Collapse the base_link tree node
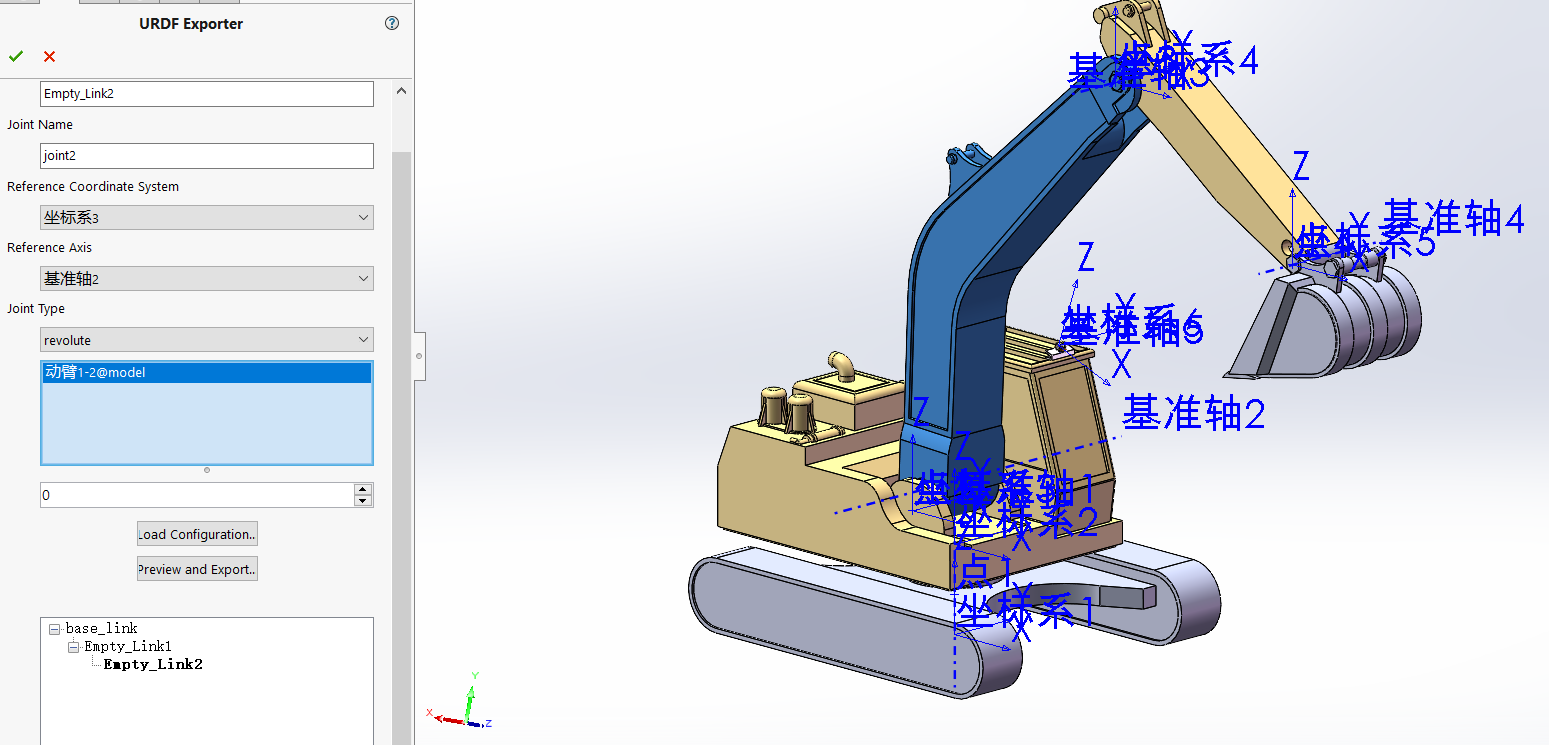The width and height of the screenshot is (1549, 745). click(54, 629)
